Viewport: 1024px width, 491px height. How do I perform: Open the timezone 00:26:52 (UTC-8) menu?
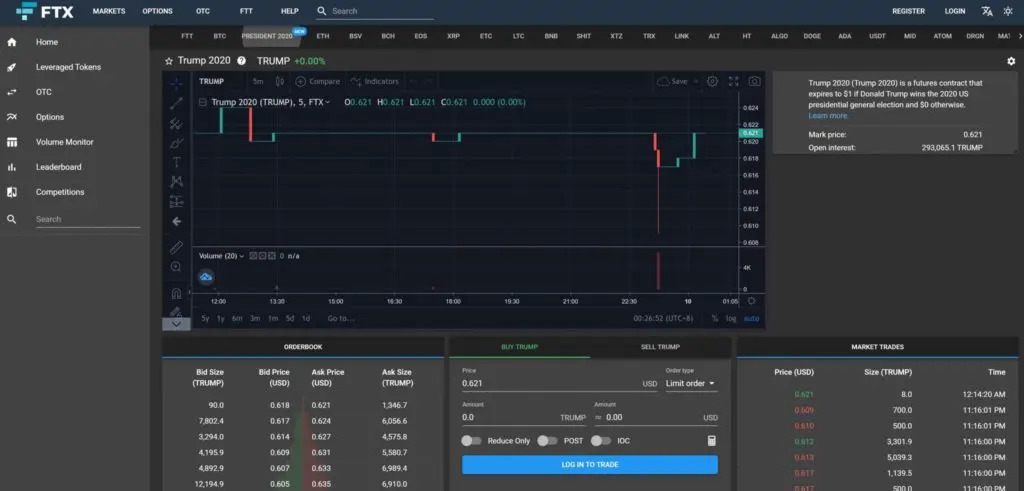click(x=666, y=319)
